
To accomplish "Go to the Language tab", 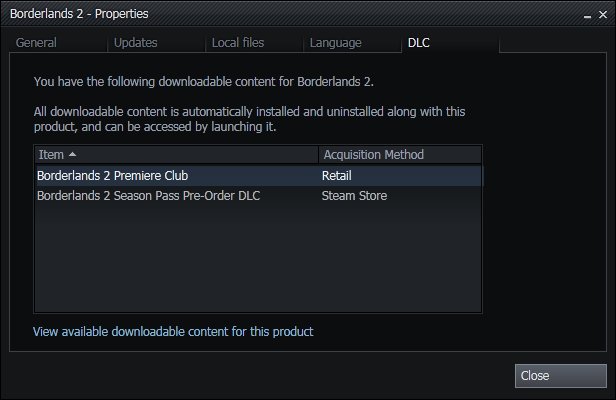I will click(x=335, y=43).
